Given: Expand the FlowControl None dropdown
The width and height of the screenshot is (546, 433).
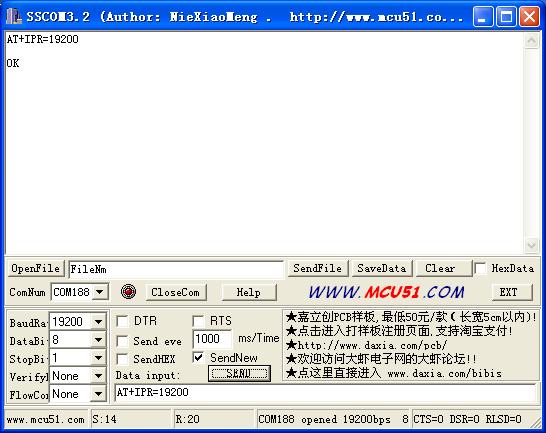Looking at the screenshot, I should click(x=99, y=394).
